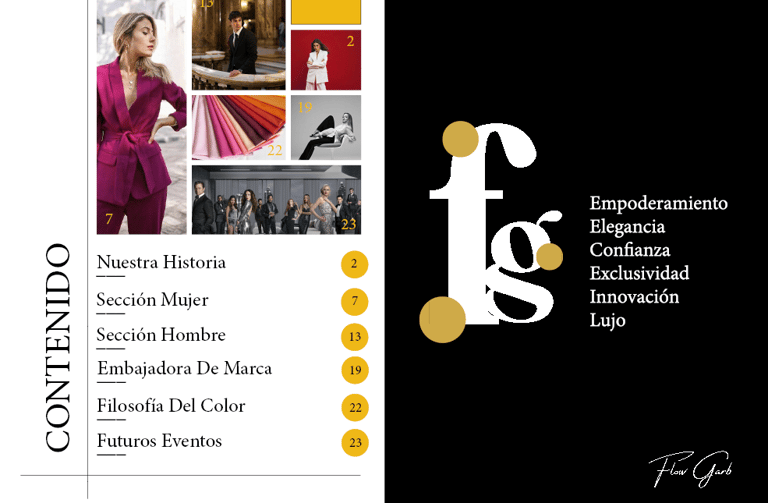Select the Filosofía Del Color entry
768x503 pixels.
[171, 406]
